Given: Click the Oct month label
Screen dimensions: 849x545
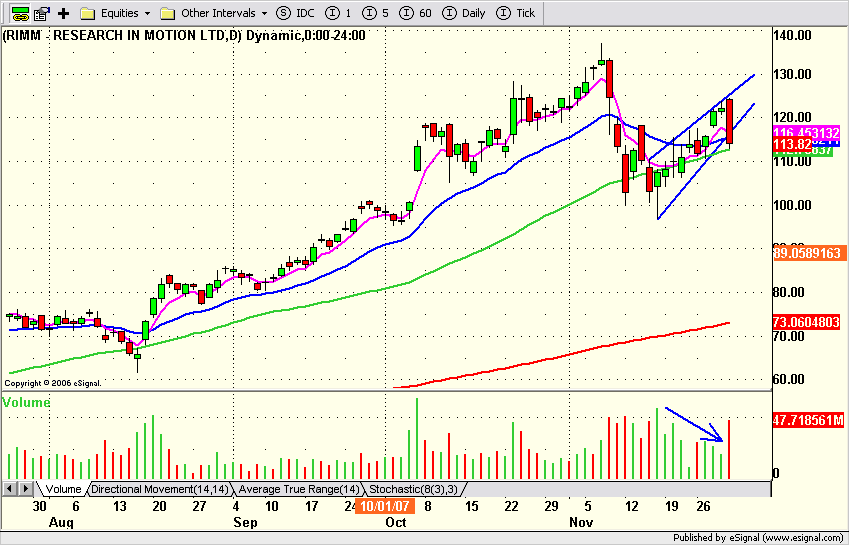Looking at the screenshot, I should (396, 523).
